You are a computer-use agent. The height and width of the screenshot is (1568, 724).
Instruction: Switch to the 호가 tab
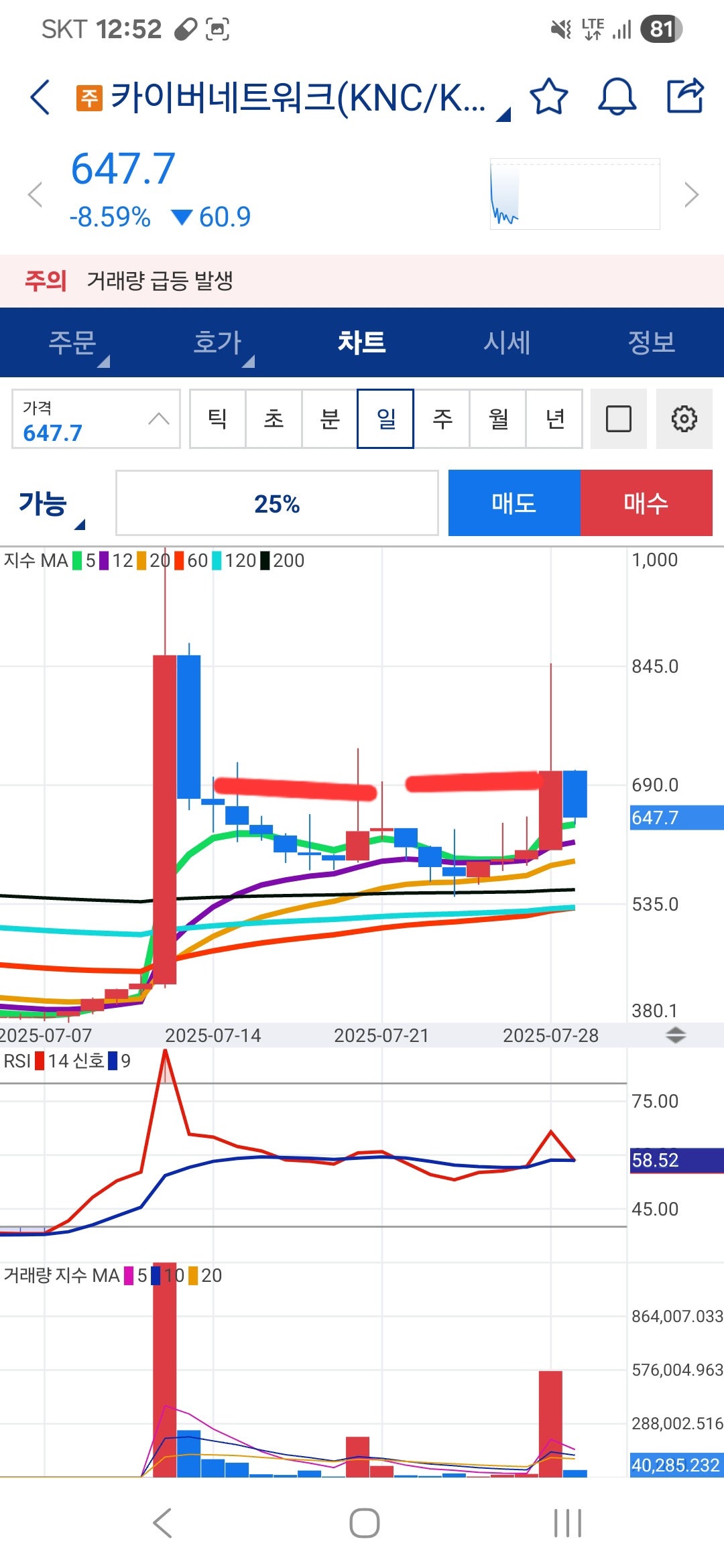click(217, 342)
